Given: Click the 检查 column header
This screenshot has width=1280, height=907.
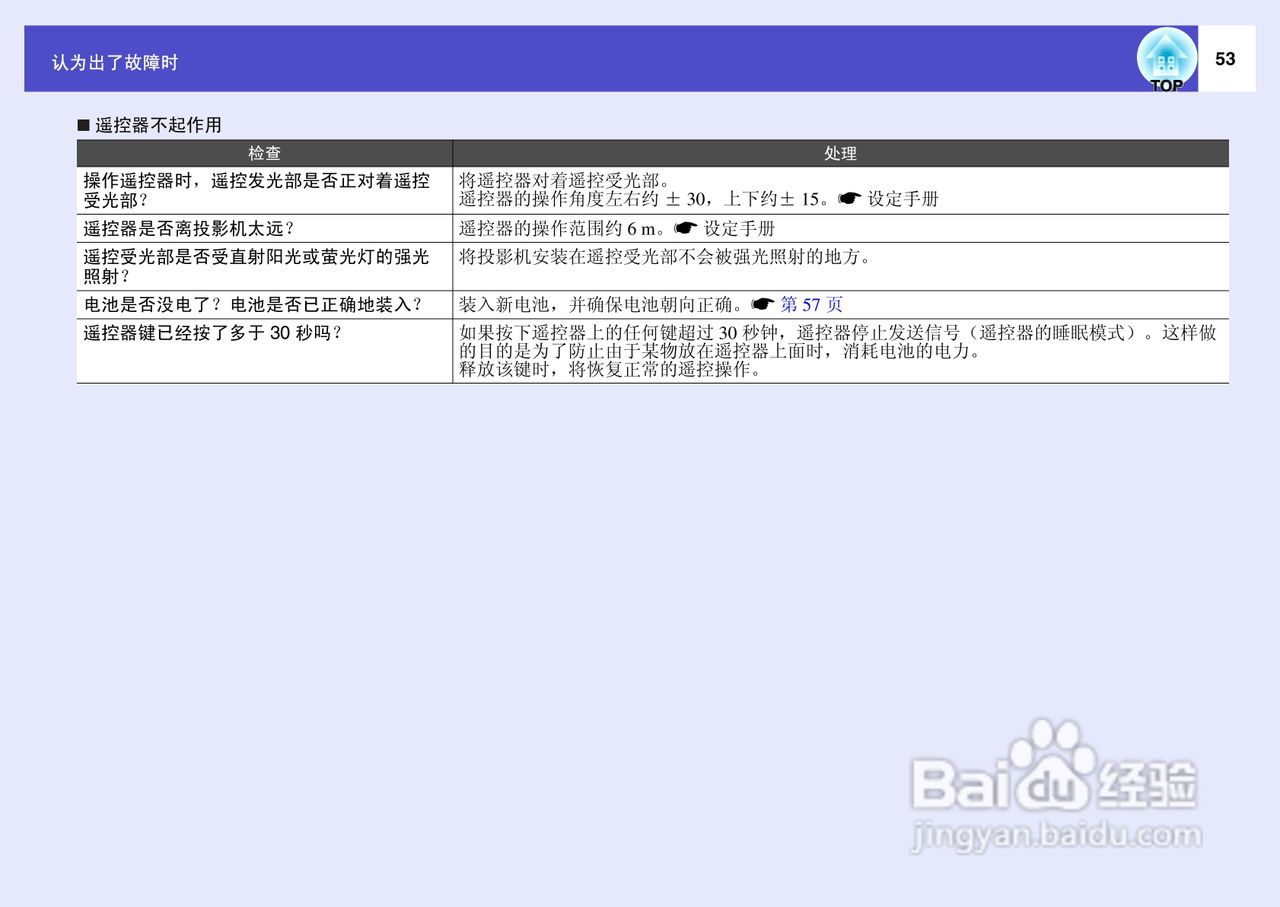Looking at the screenshot, I should click(265, 153).
